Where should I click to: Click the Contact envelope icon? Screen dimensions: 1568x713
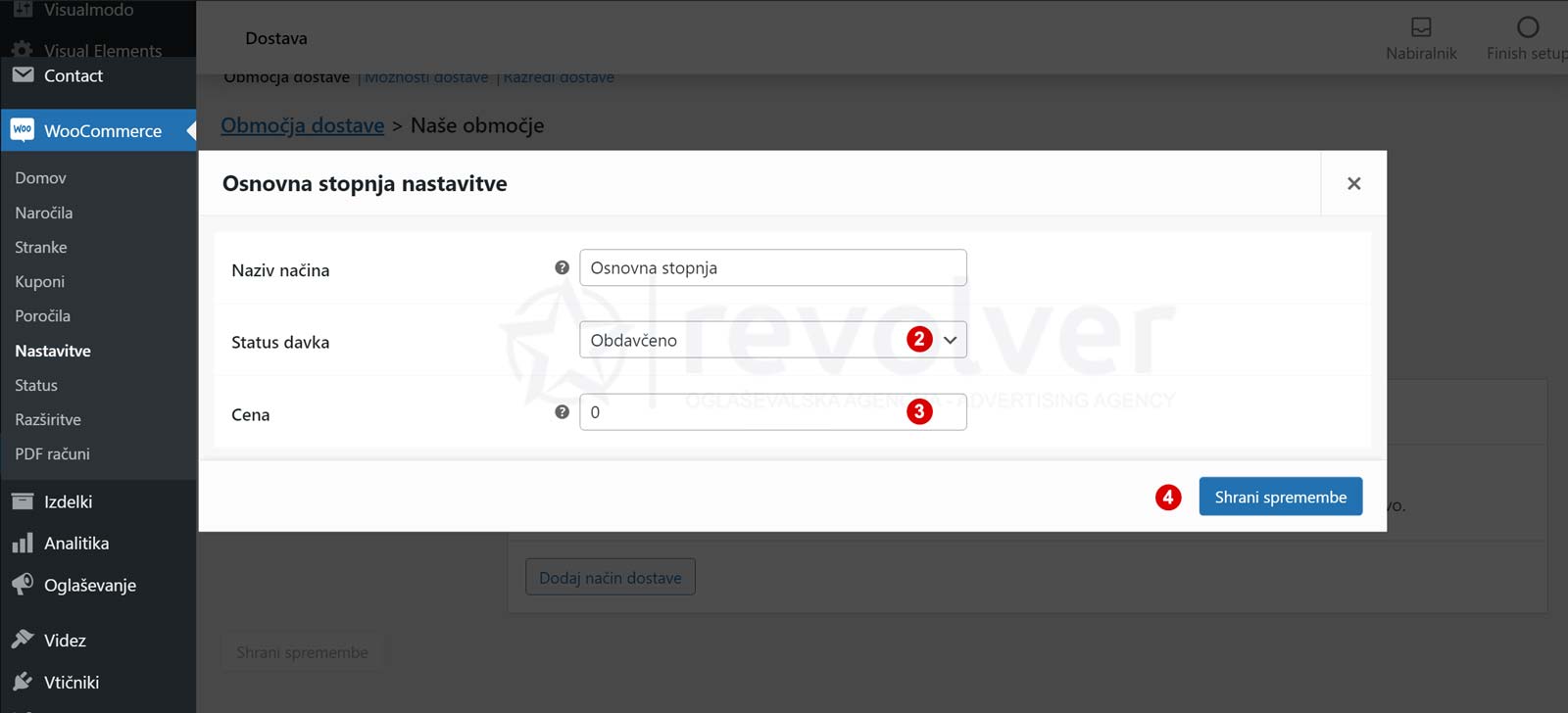click(23, 75)
